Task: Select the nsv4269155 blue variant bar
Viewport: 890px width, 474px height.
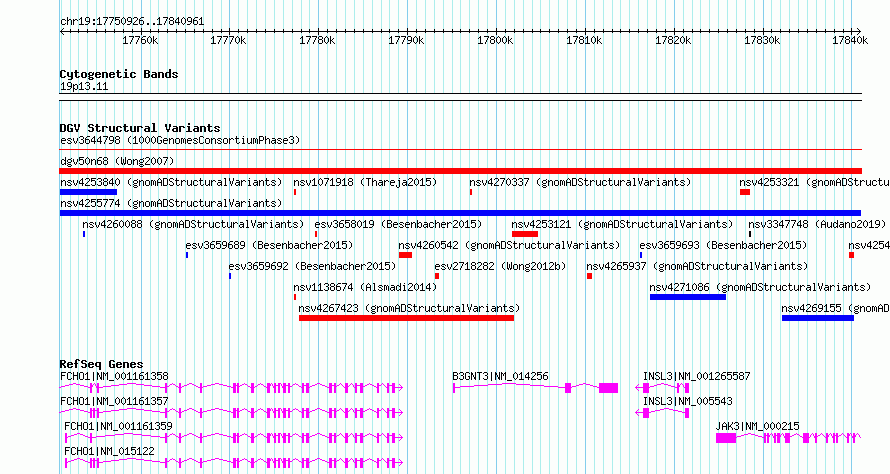Action: click(x=818, y=318)
